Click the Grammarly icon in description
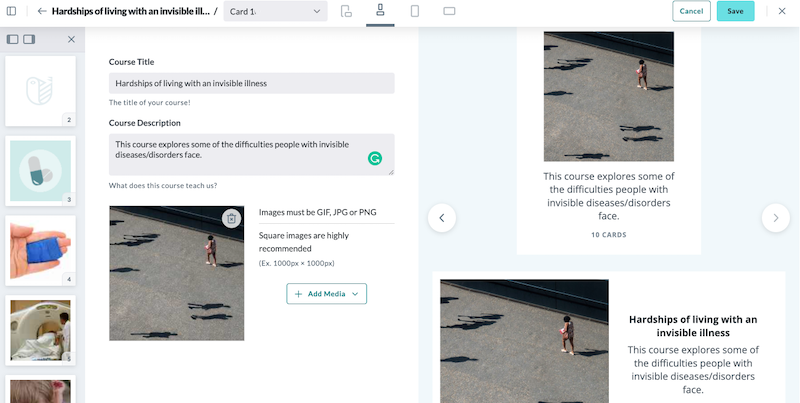 click(x=375, y=159)
